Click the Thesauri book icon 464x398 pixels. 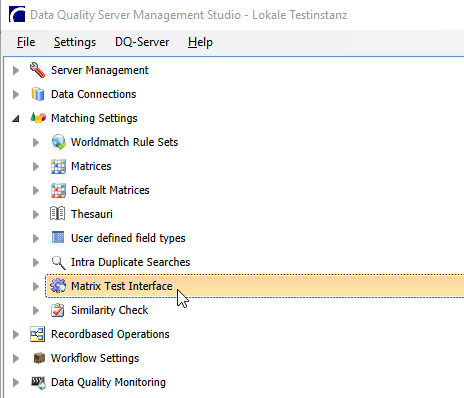[x=58, y=214]
